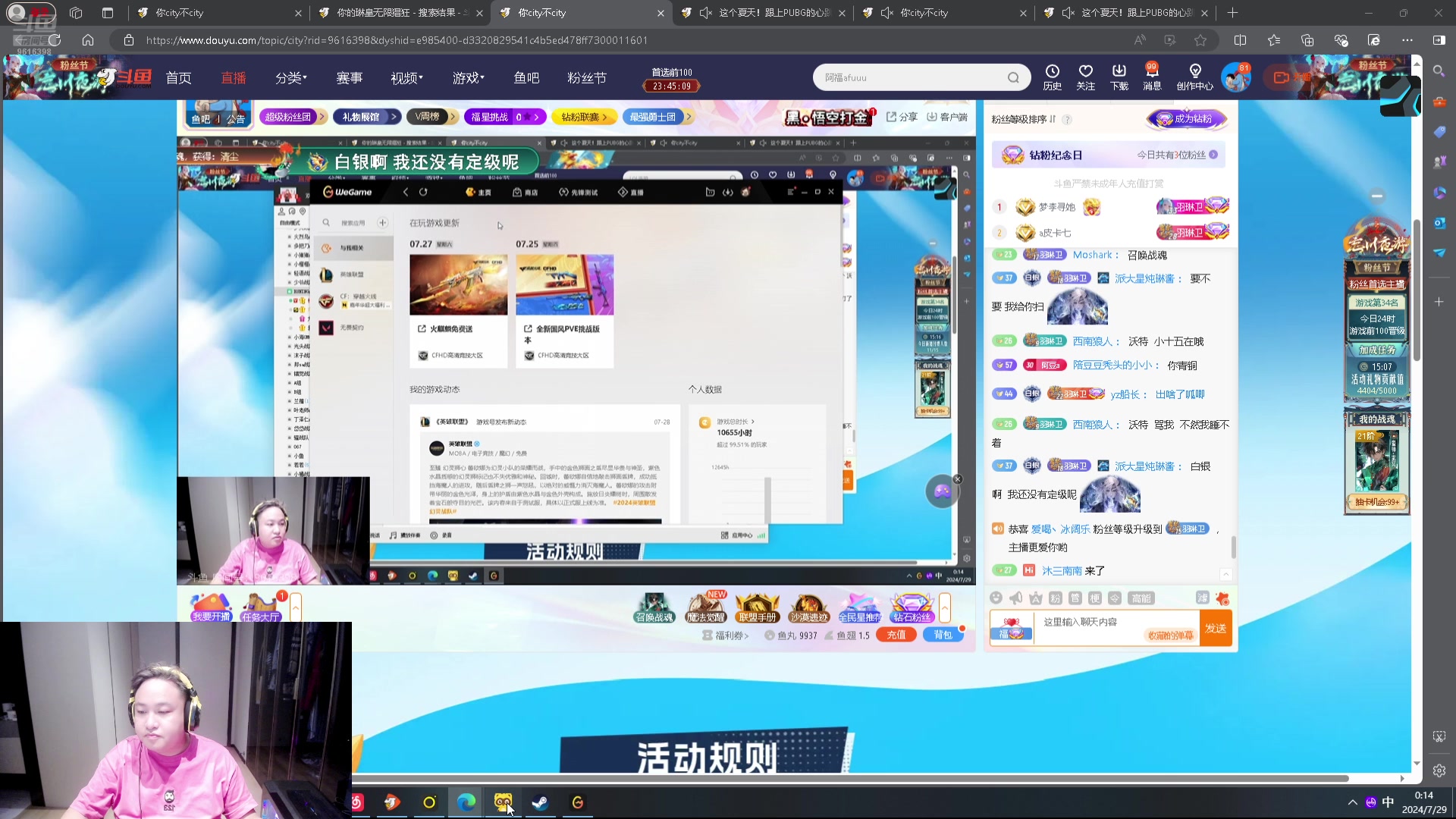Screen dimensions: 1456x819
Task: Open Microsoft Edge from the taskbar
Action: [466, 802]
